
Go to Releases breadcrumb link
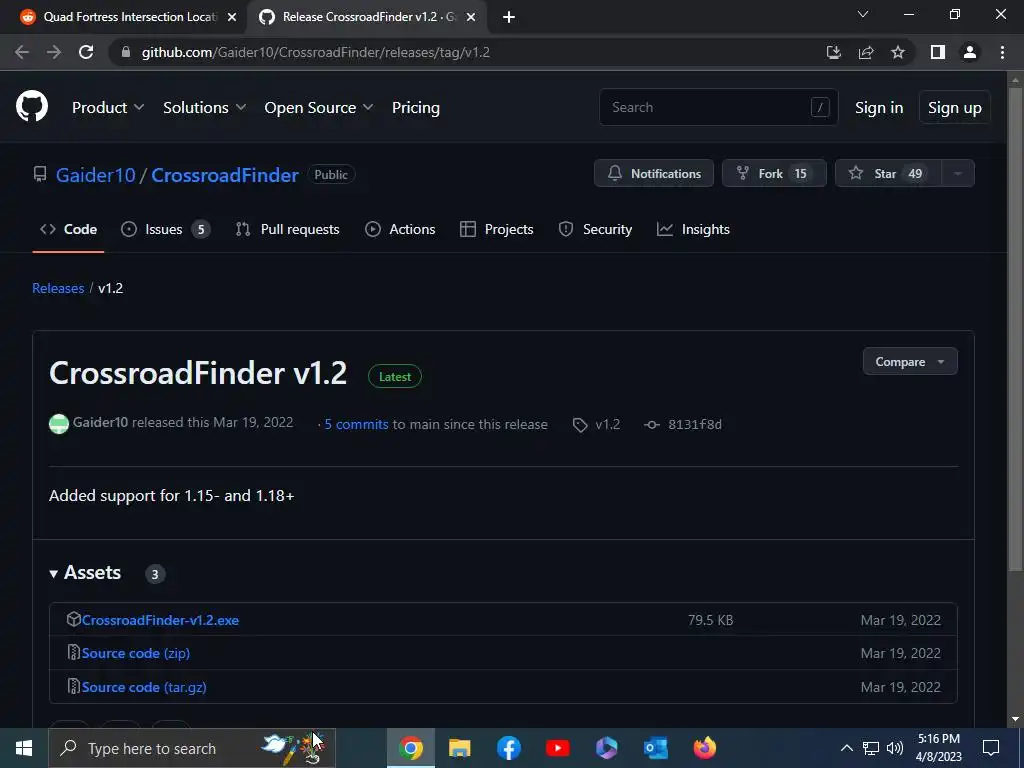58,288
